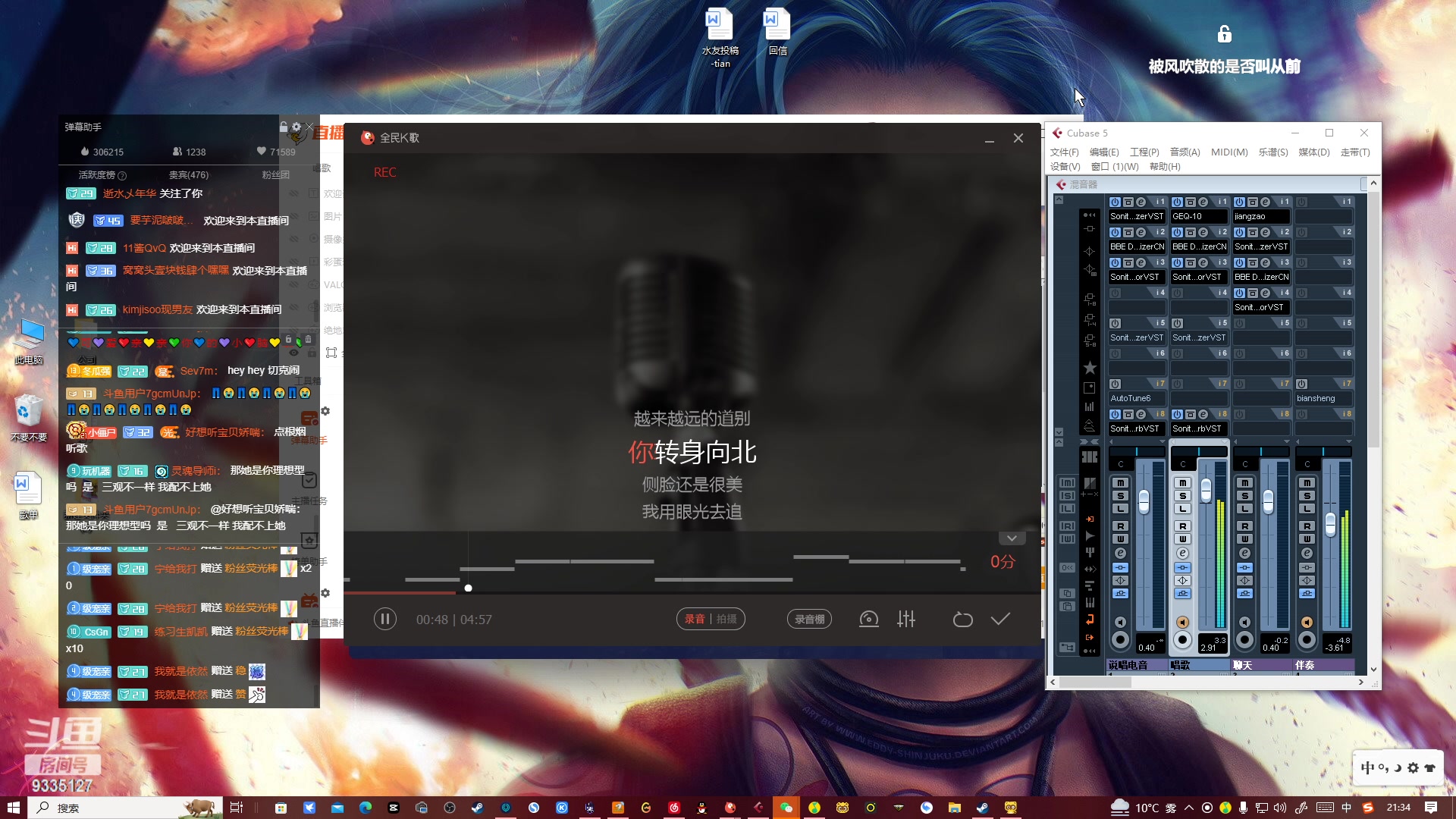Open the 录音棚 studio button
The height and width of the screenshot is (819, 1456).
click(x=809, y=620)
